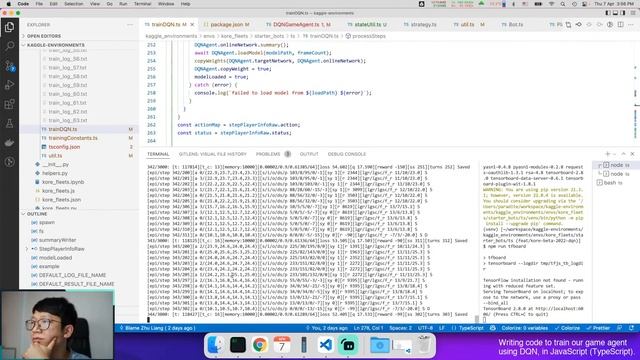Open kore_fleets.ipynb in the Explorer
The height and width of the screenshot is (360, 640).
coord(63,182)
